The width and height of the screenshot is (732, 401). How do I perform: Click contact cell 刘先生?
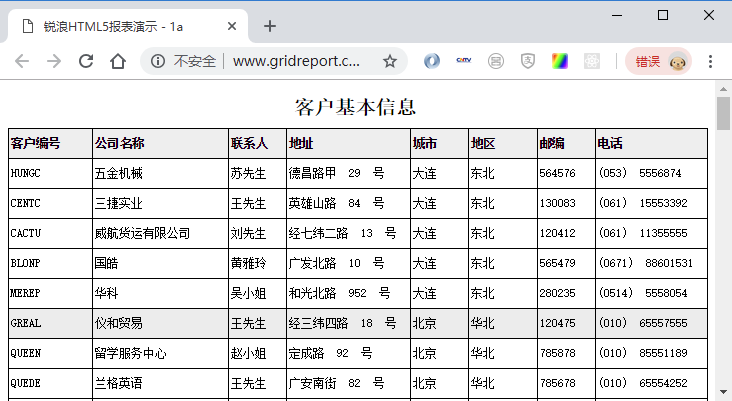click(x=257, y=233)
